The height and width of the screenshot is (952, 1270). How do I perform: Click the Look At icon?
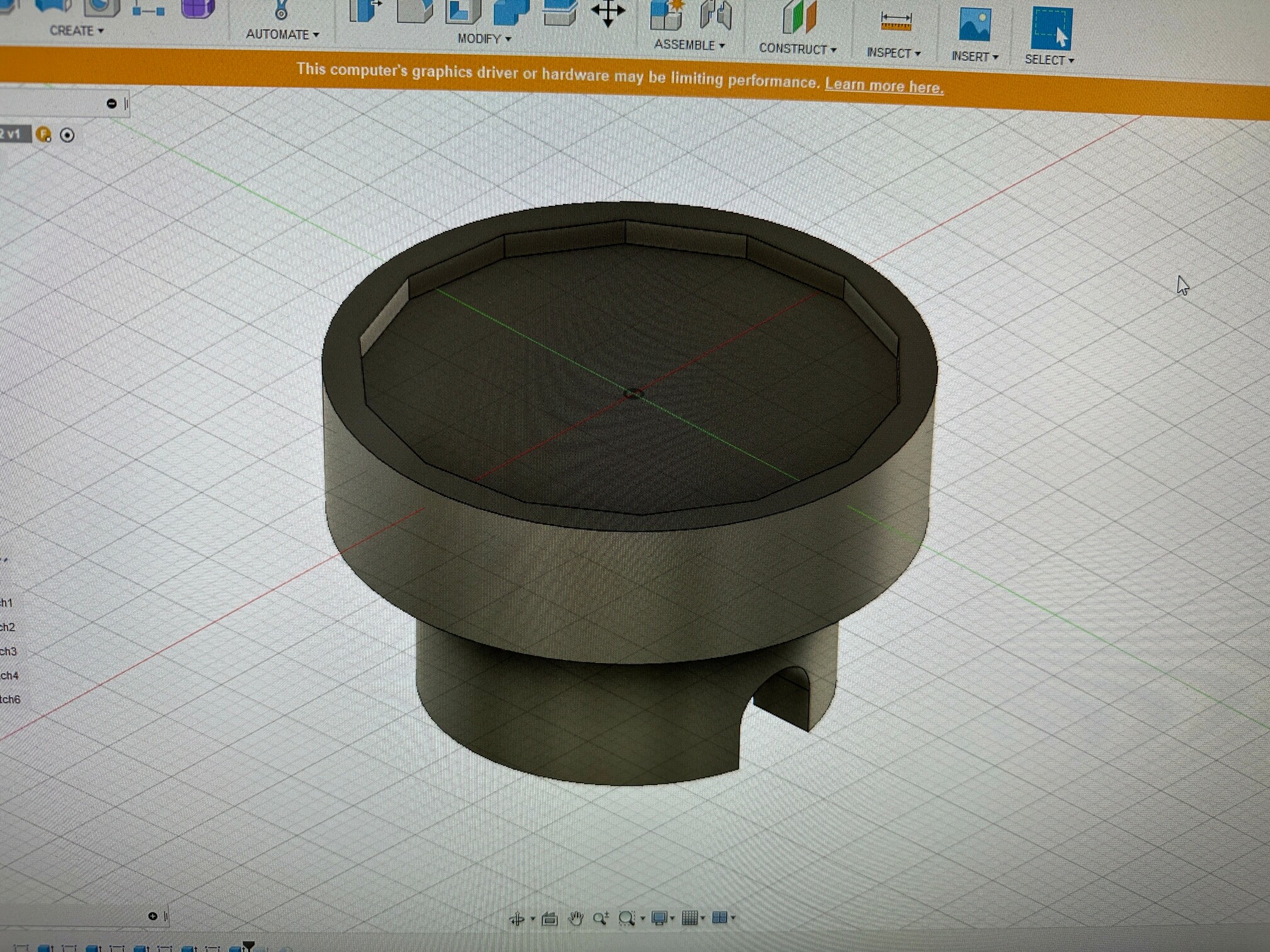tap(549, 919)
